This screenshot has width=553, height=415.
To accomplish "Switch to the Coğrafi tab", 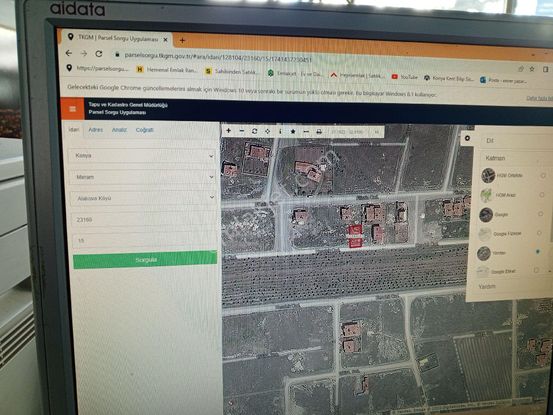I will 145,130.
